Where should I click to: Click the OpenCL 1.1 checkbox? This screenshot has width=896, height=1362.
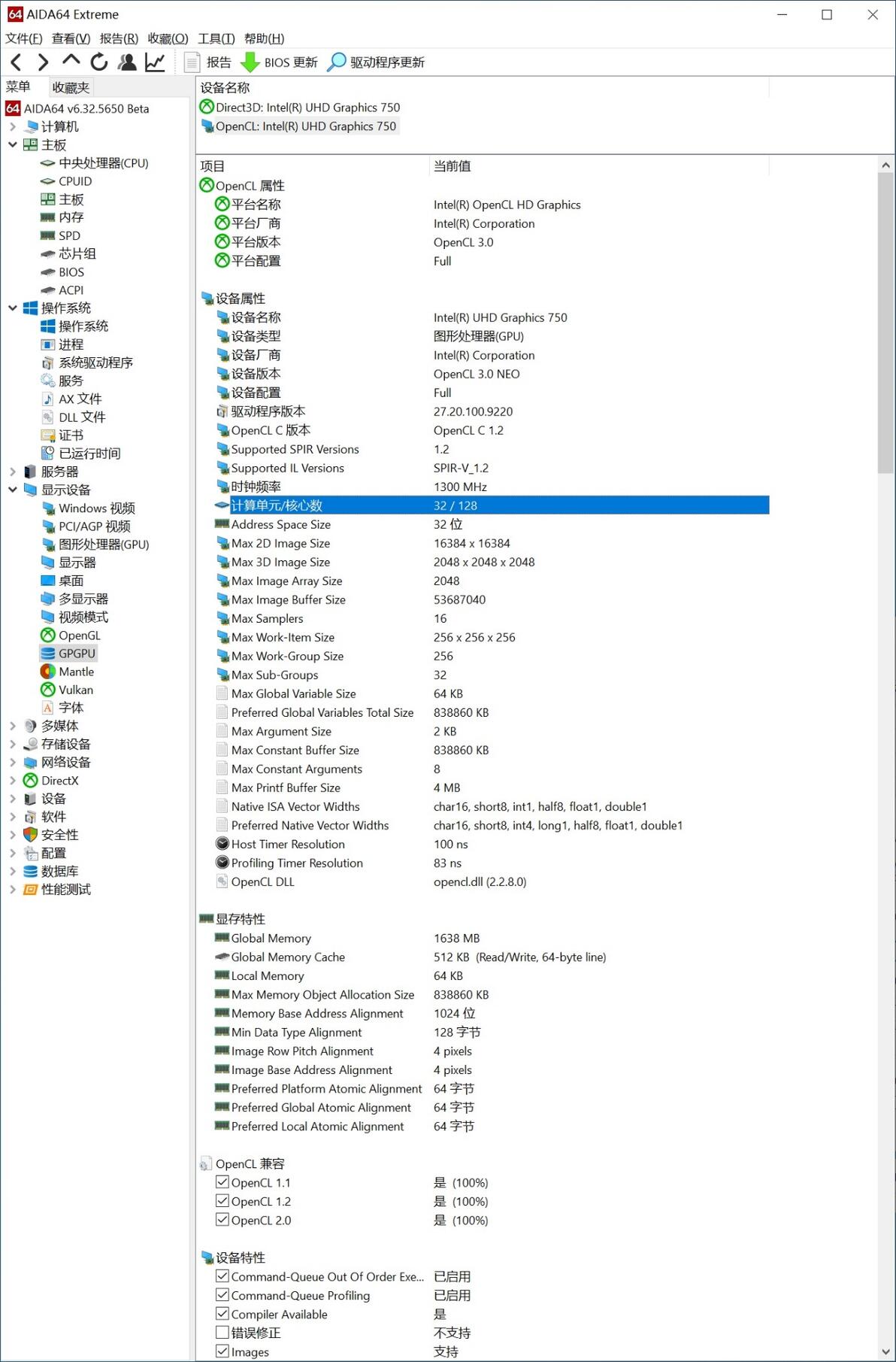tap(222, 1182)
